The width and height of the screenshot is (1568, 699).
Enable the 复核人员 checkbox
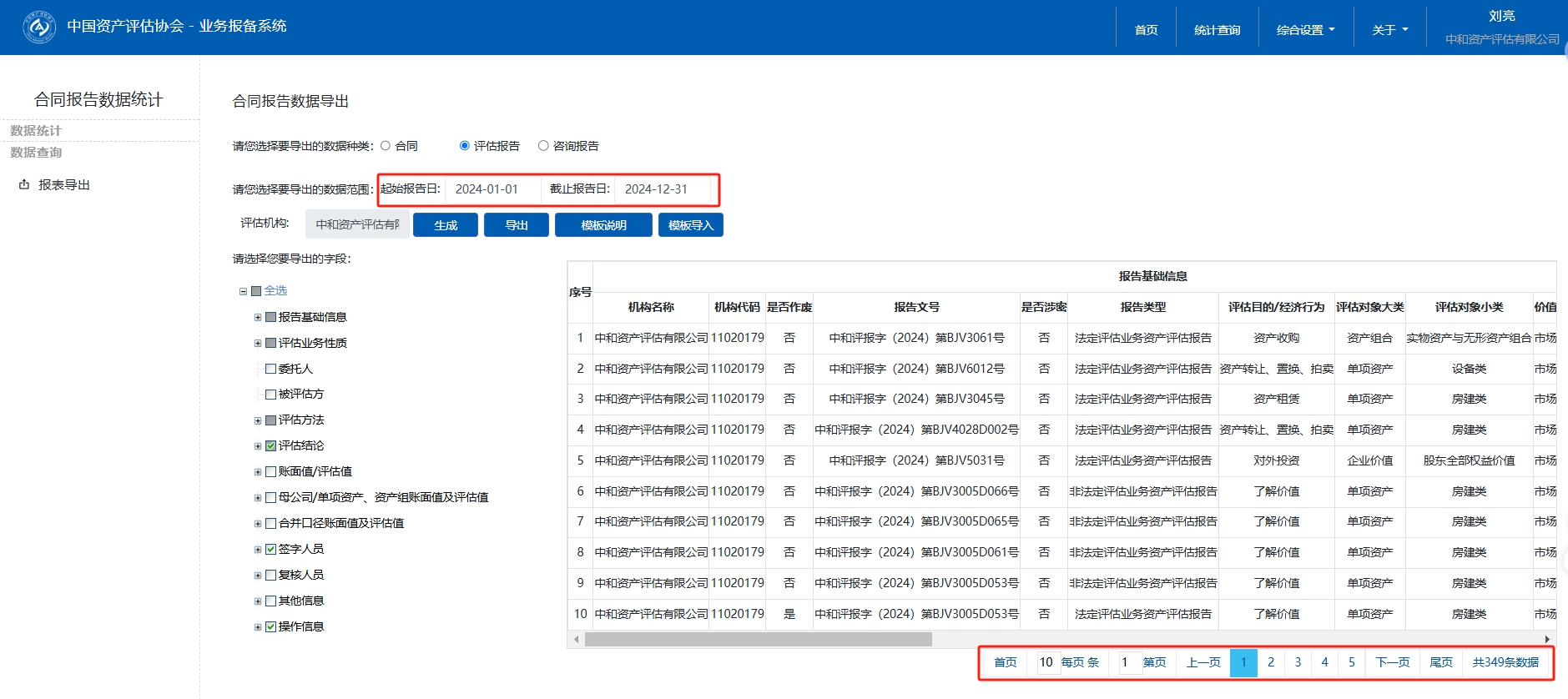270,576
